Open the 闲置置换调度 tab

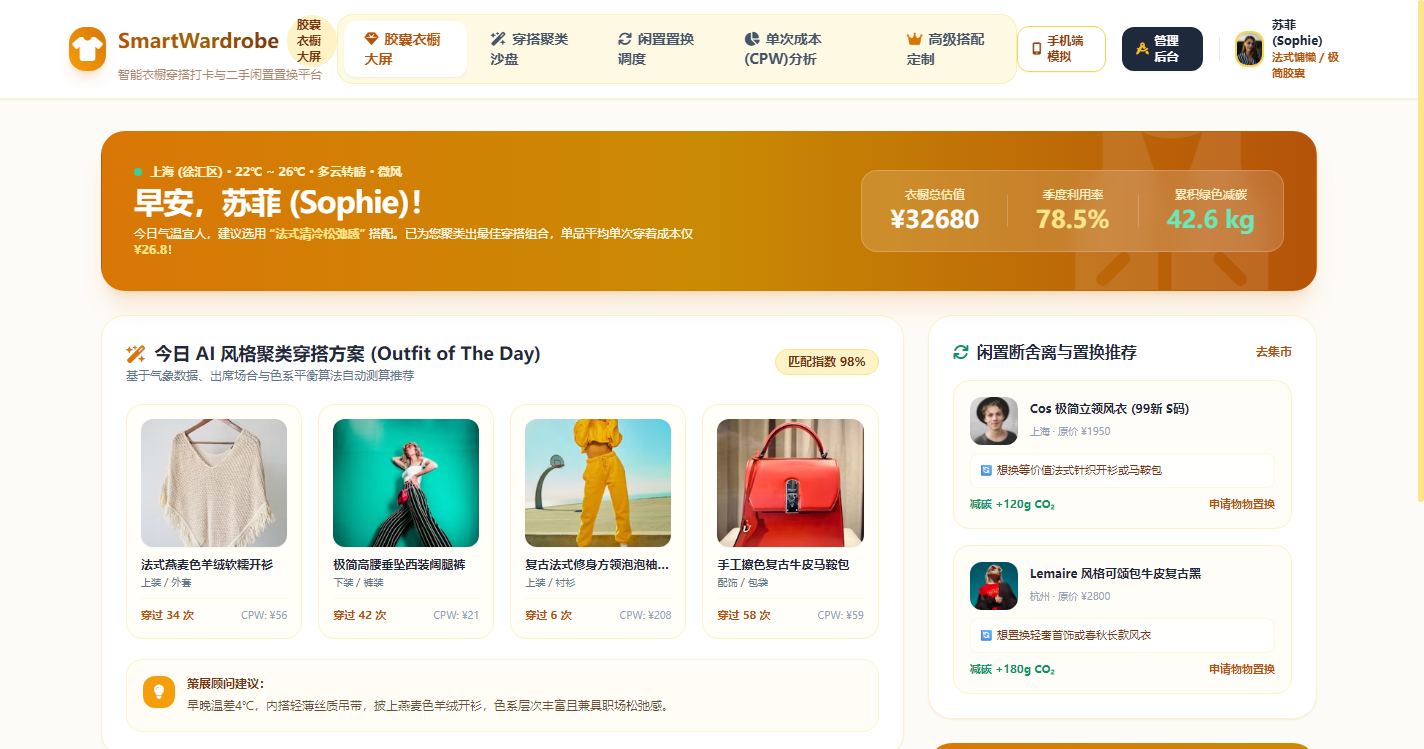(x=659, y=49)
